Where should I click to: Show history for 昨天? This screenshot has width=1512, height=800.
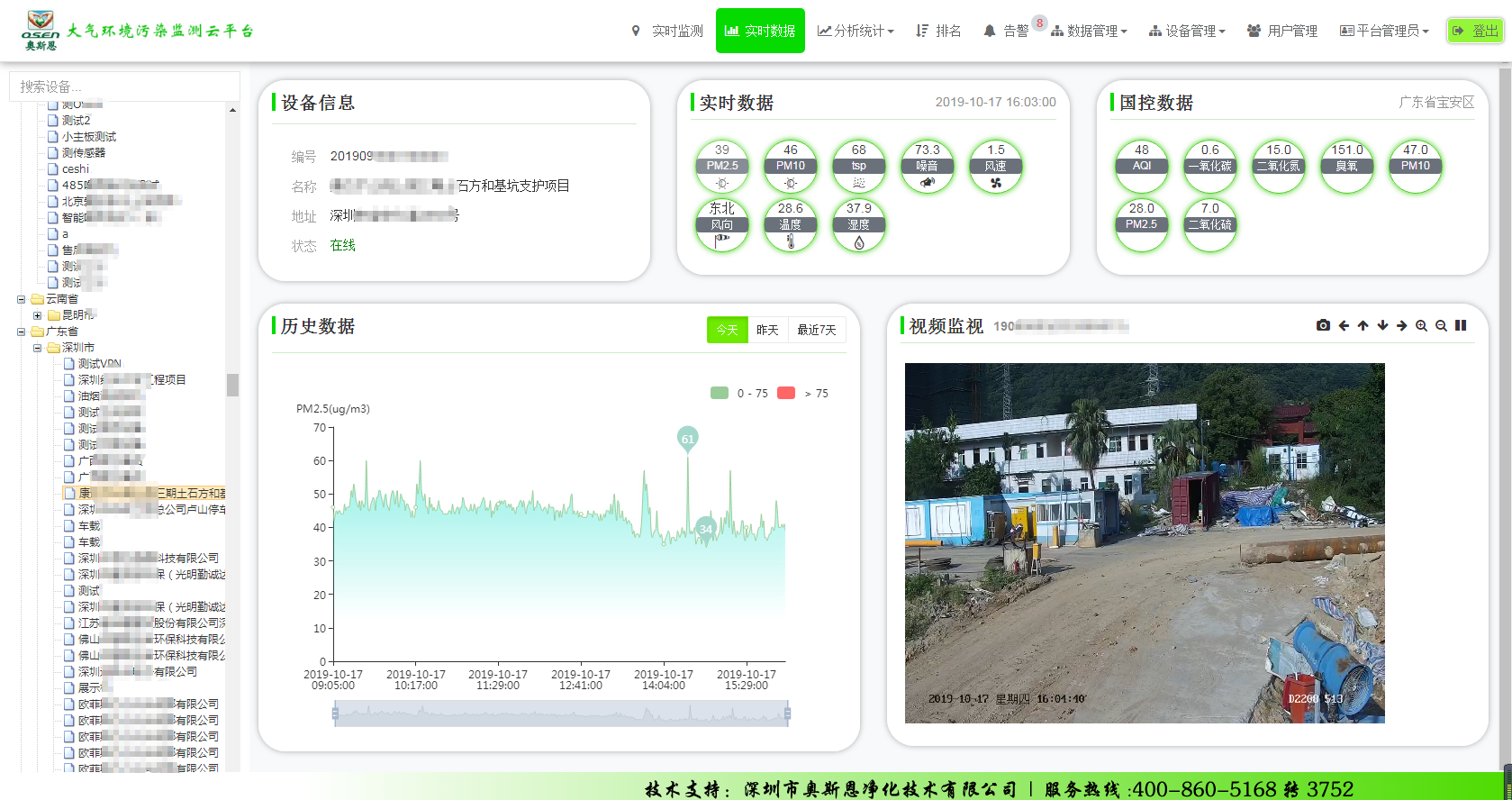[767, 330]
